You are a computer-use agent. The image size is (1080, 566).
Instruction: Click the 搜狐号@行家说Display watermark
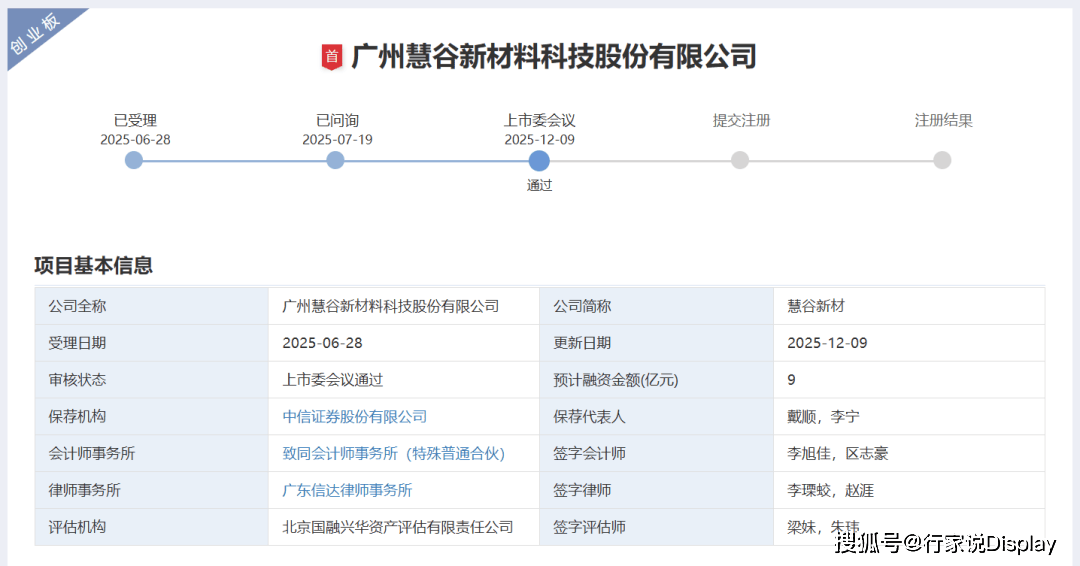[x=945, y=544]
